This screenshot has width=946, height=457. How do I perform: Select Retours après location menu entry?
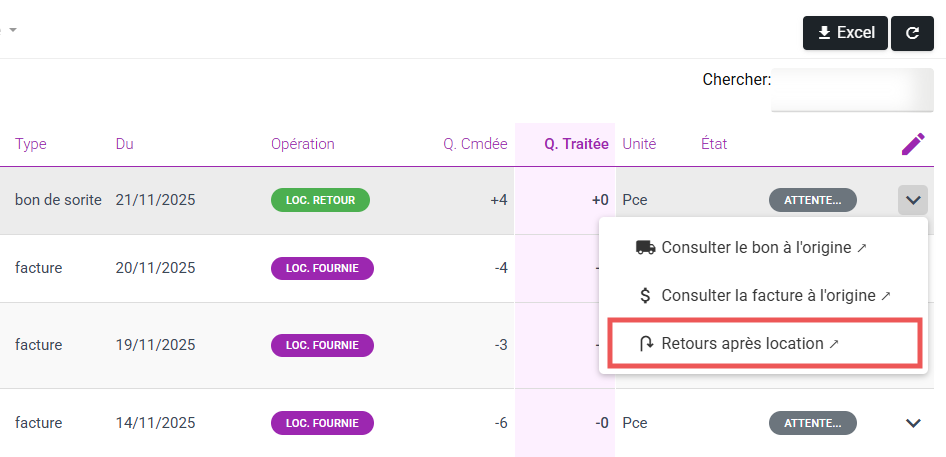(748, 343)
